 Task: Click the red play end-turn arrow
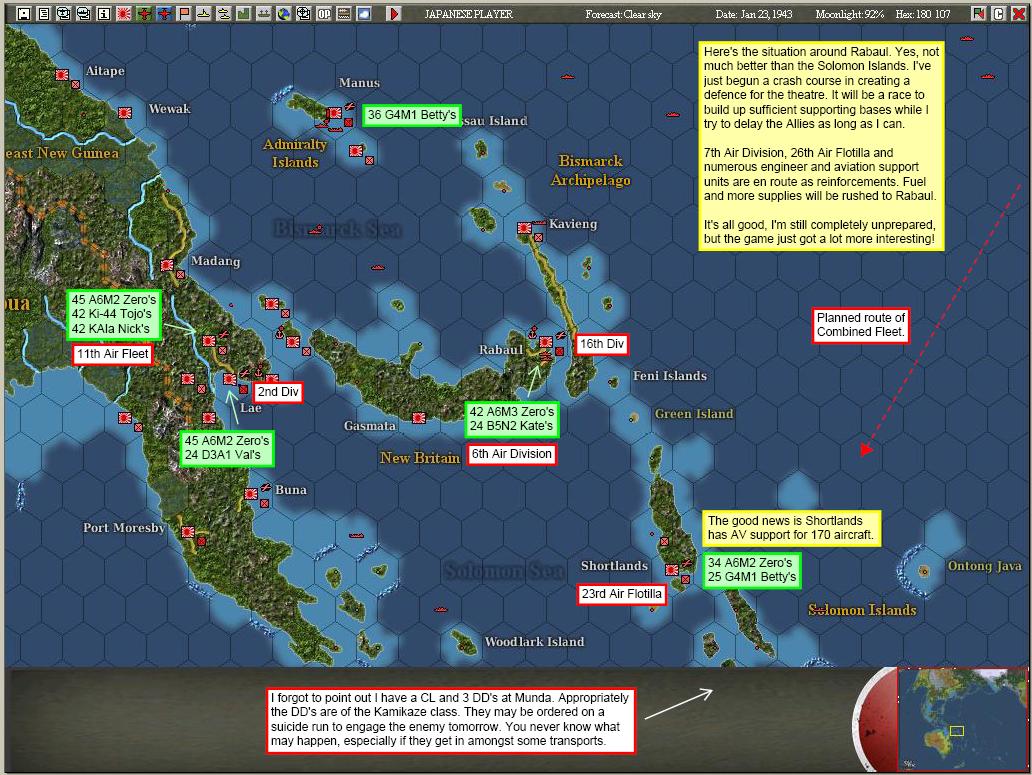point(394,13)
